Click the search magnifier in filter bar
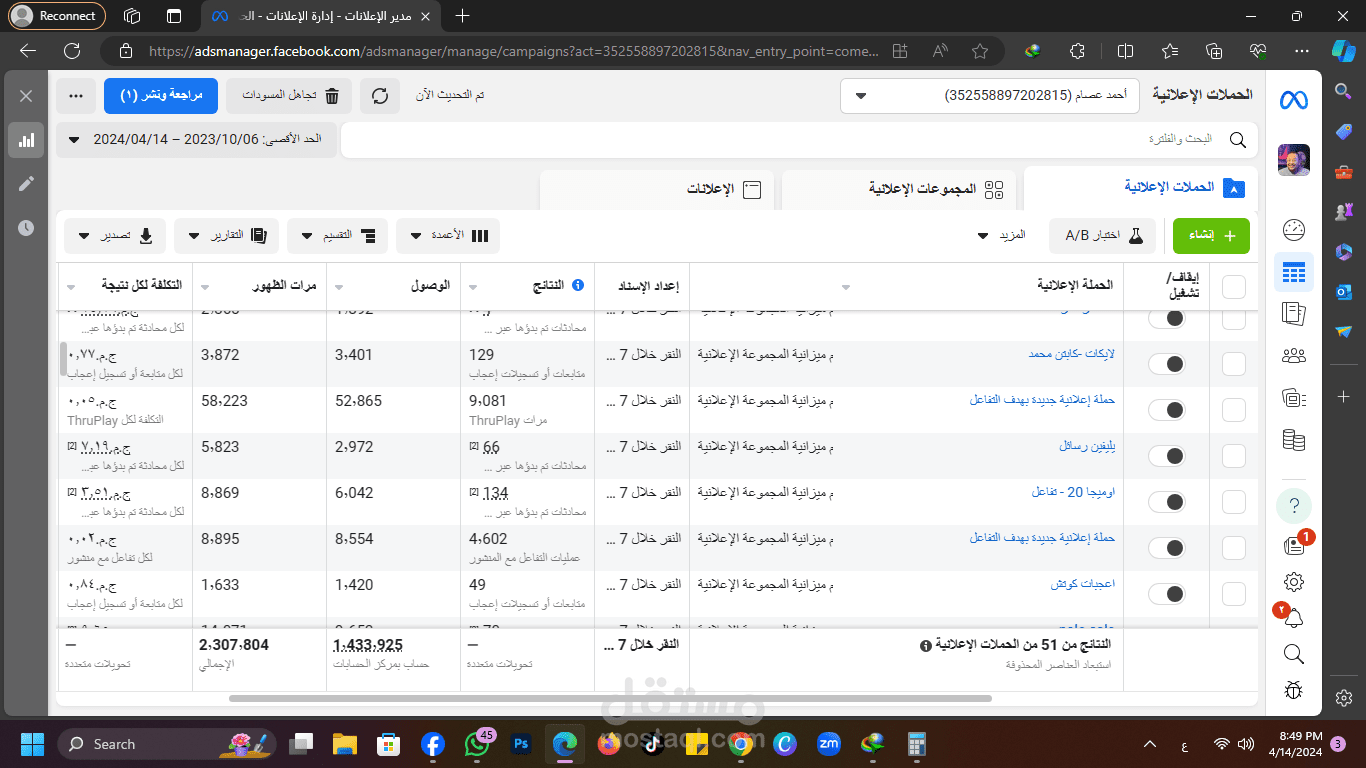Screen dimensions: 1366x768 coord(1237,140)
